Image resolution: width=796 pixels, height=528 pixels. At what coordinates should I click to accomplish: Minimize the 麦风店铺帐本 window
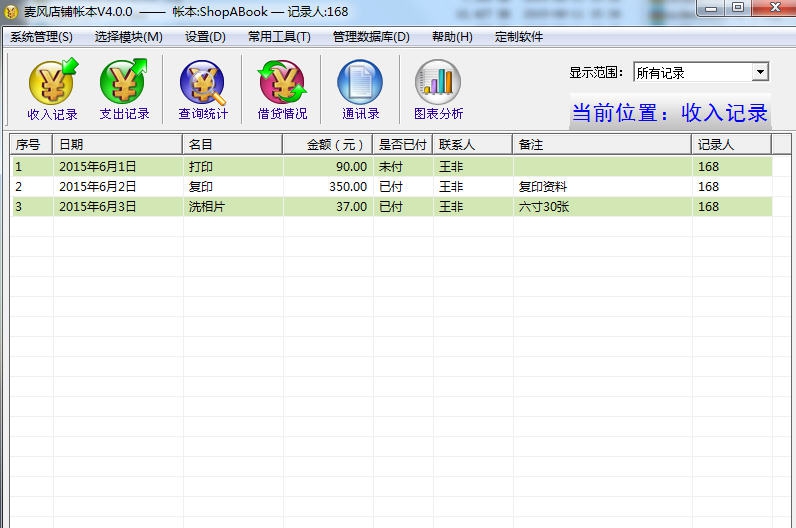[x=712, y=8]
